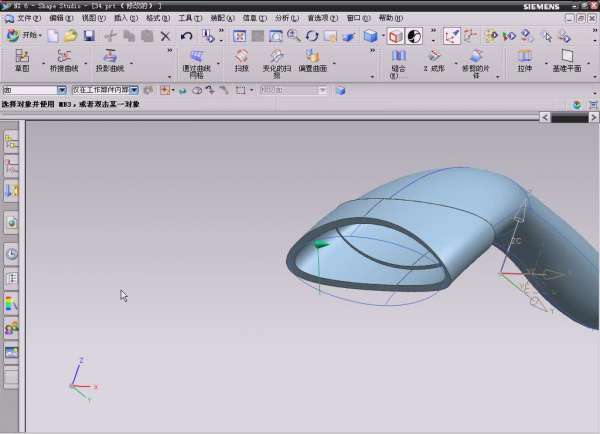This screenshot has height=434, width=600.
Task: Open the 文件 (File) menu
Action: 30,18
